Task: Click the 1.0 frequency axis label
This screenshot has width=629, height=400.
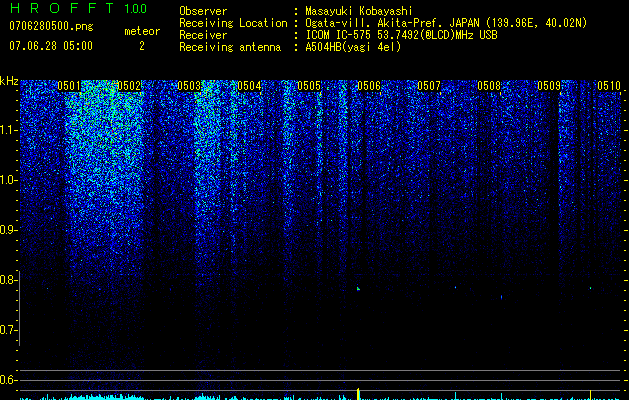Action: (7, 180)
